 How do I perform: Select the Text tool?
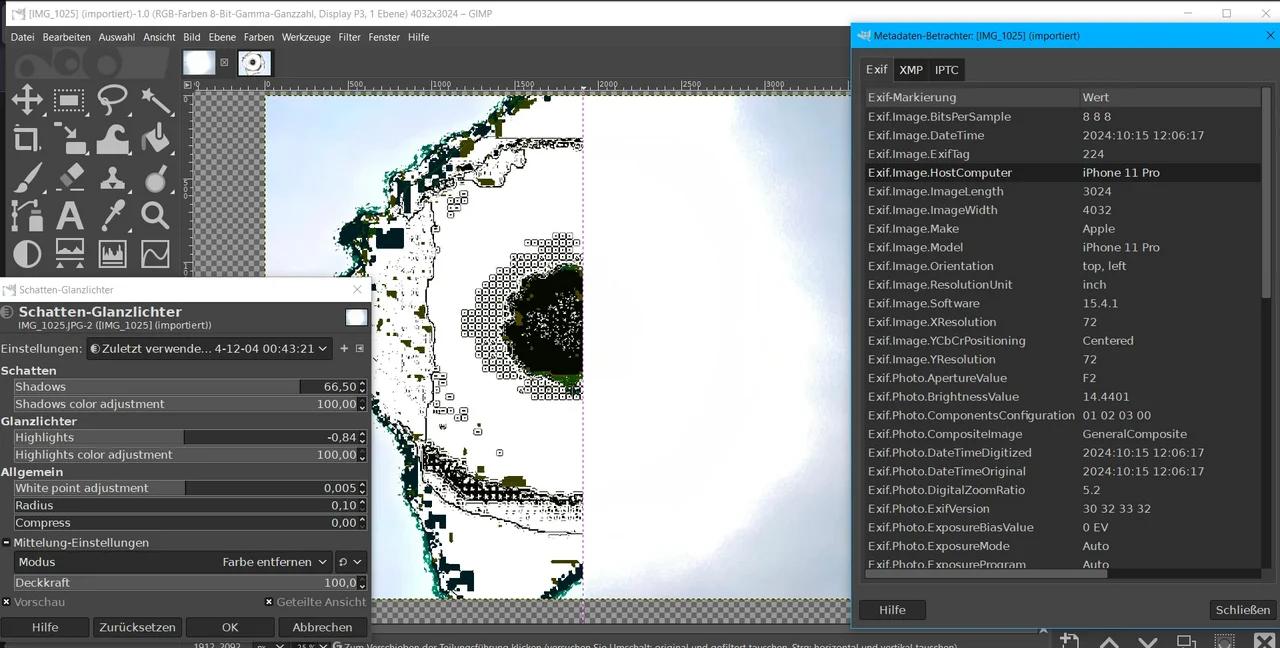click(x=70, y=216)
